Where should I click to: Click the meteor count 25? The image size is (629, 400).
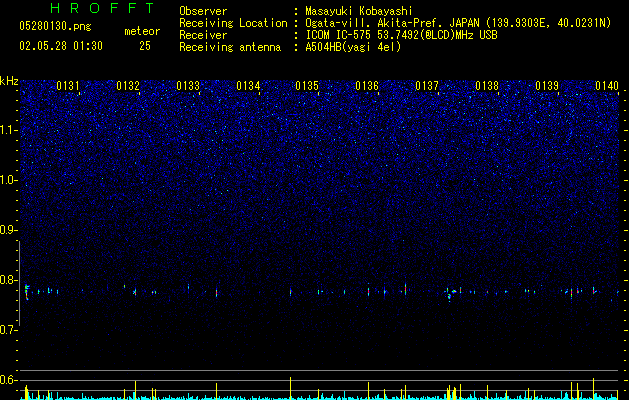[145, 46]
